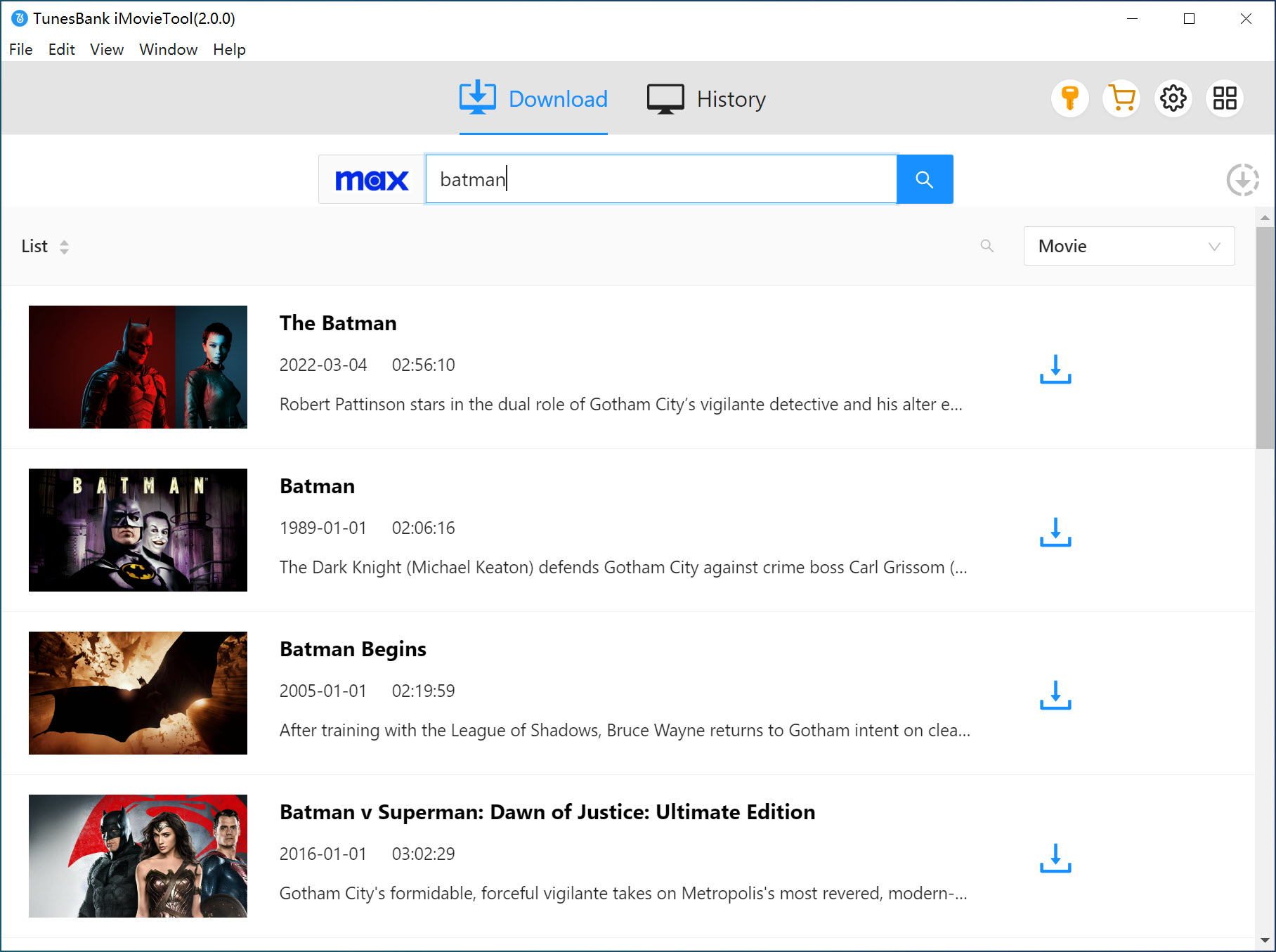Click the '02:56:10' duration
Viewport: 1276px width, 952px height.
pyautogui.click(x=424, y=365)
